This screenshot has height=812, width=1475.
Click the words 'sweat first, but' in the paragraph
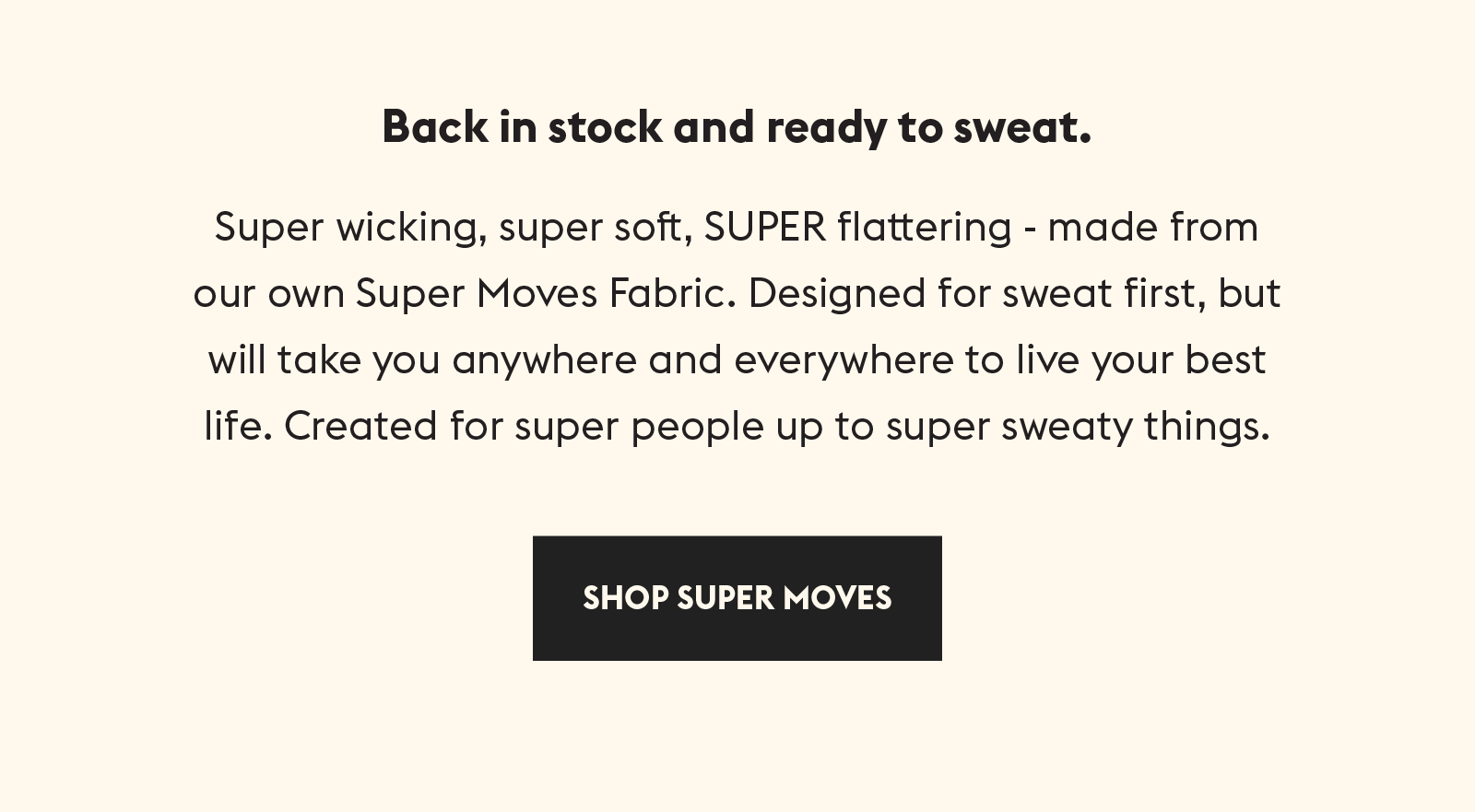(x=1141, y=294)
